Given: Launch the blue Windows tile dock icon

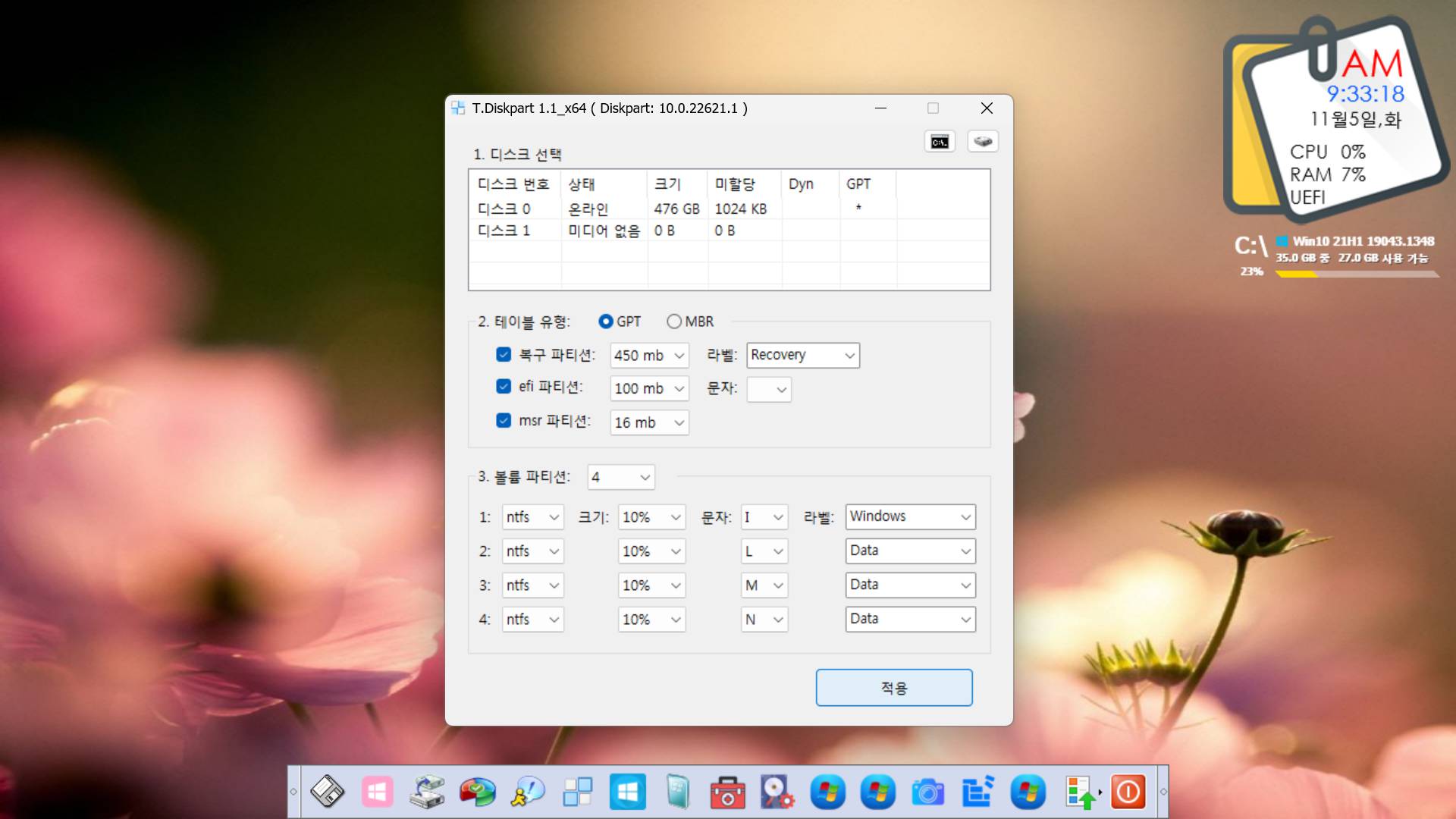Looking at the screenshot, I should point(627,792).
